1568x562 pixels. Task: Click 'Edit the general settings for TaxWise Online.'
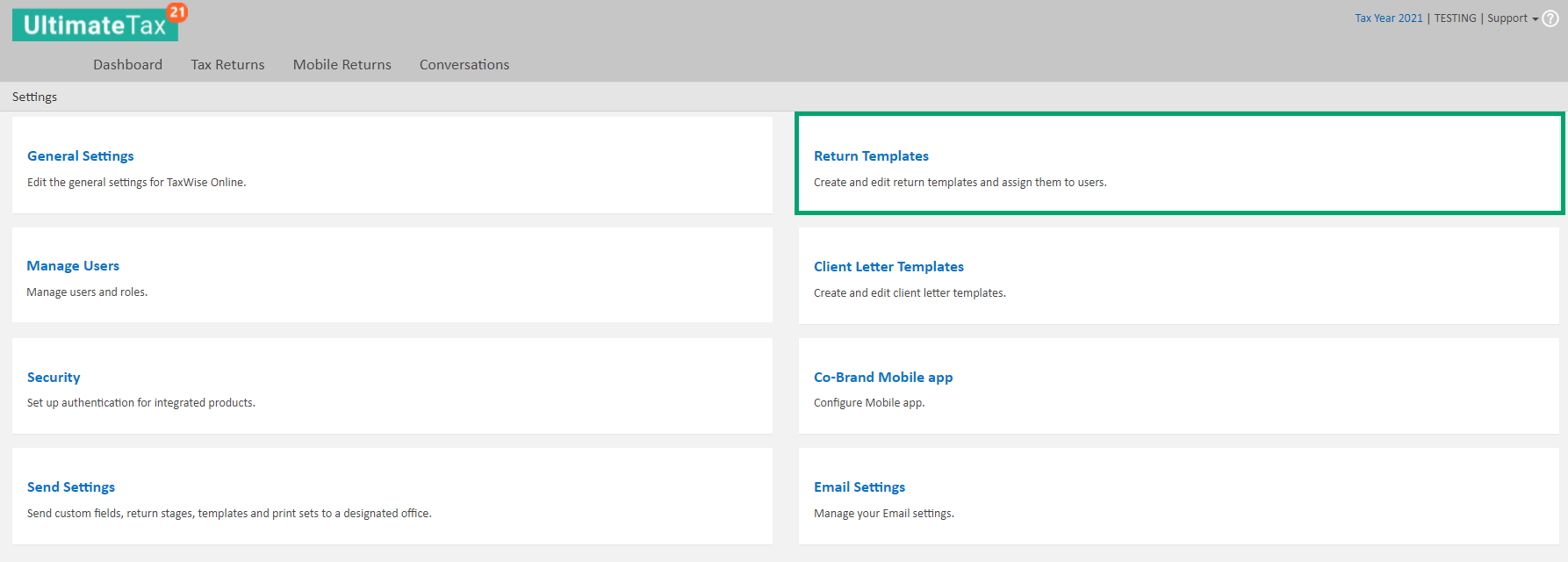137,183
